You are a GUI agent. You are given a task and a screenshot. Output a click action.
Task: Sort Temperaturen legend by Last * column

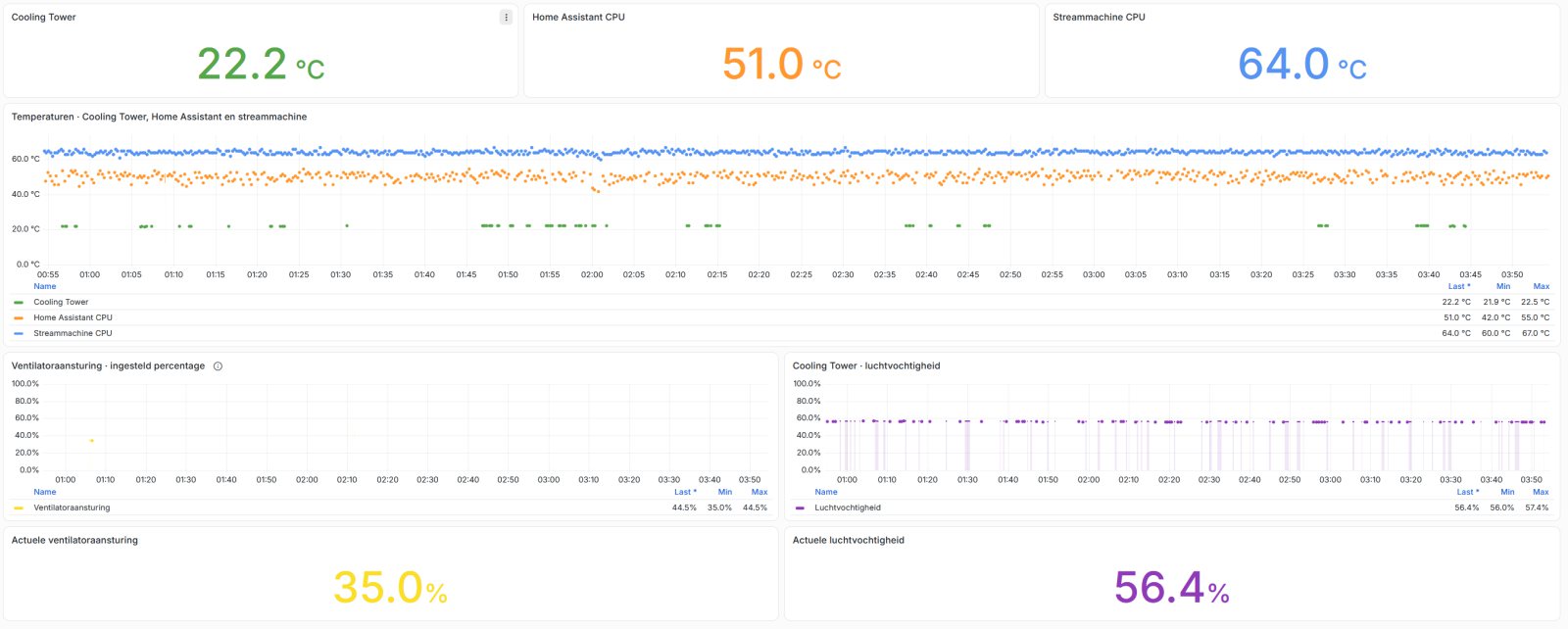coord(1459,287)
